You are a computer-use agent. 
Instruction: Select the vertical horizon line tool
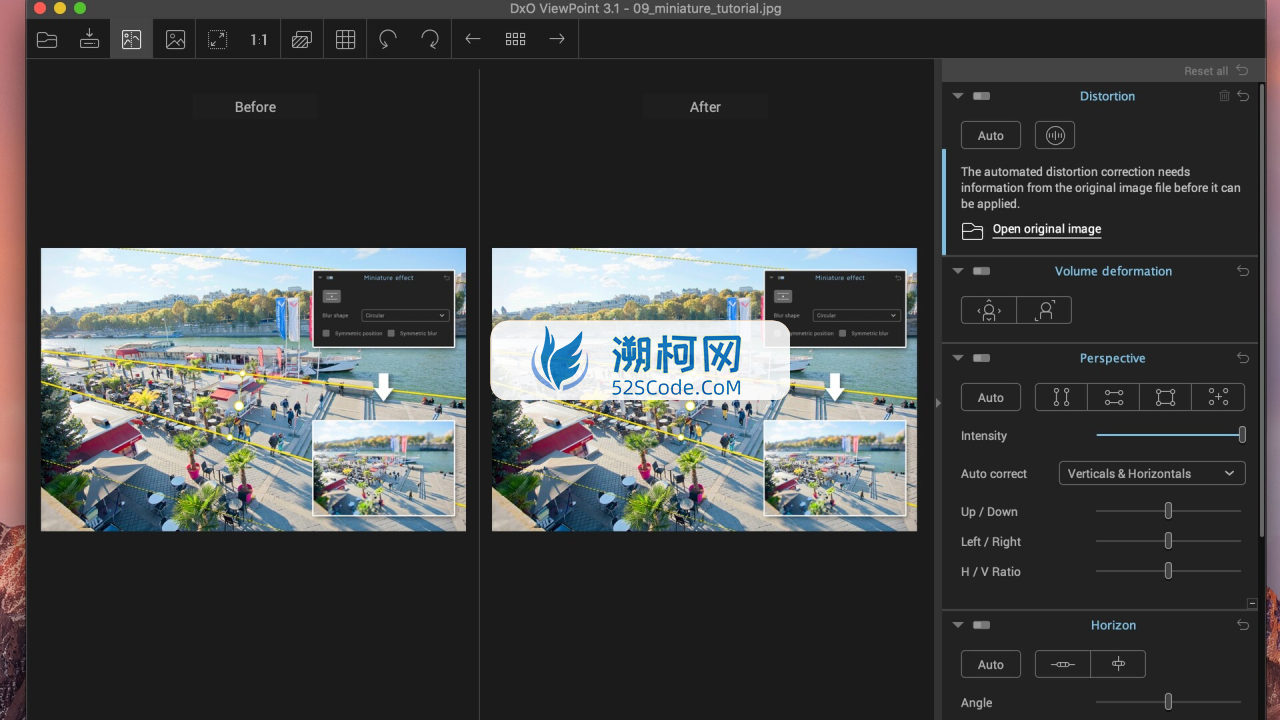[x=1118, y=664]
